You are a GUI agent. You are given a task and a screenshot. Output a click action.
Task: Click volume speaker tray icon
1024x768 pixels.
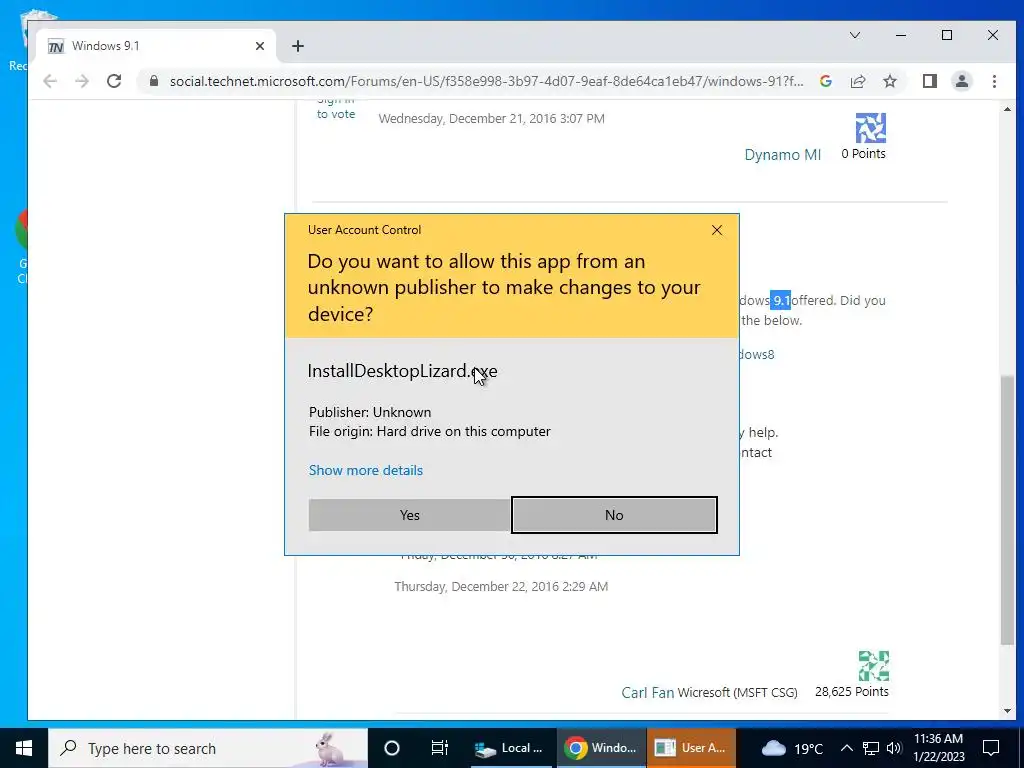tap(894, 748)
